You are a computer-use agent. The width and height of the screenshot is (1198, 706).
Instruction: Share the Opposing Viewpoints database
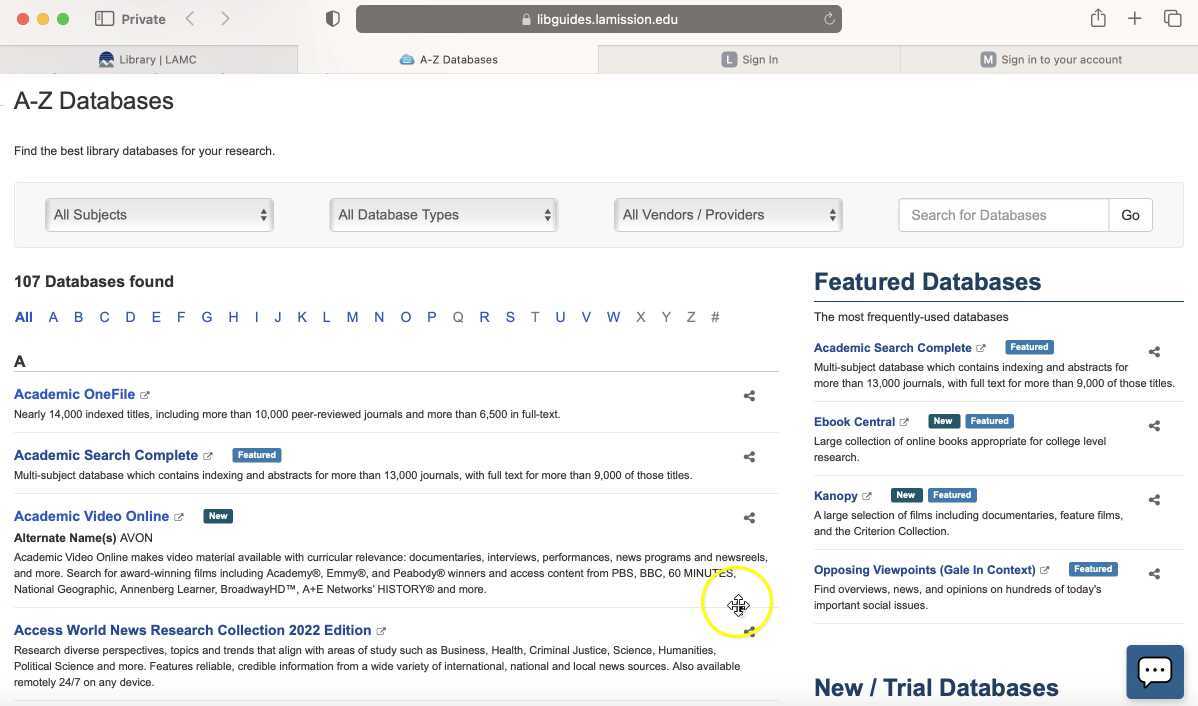click(1154, 573)
